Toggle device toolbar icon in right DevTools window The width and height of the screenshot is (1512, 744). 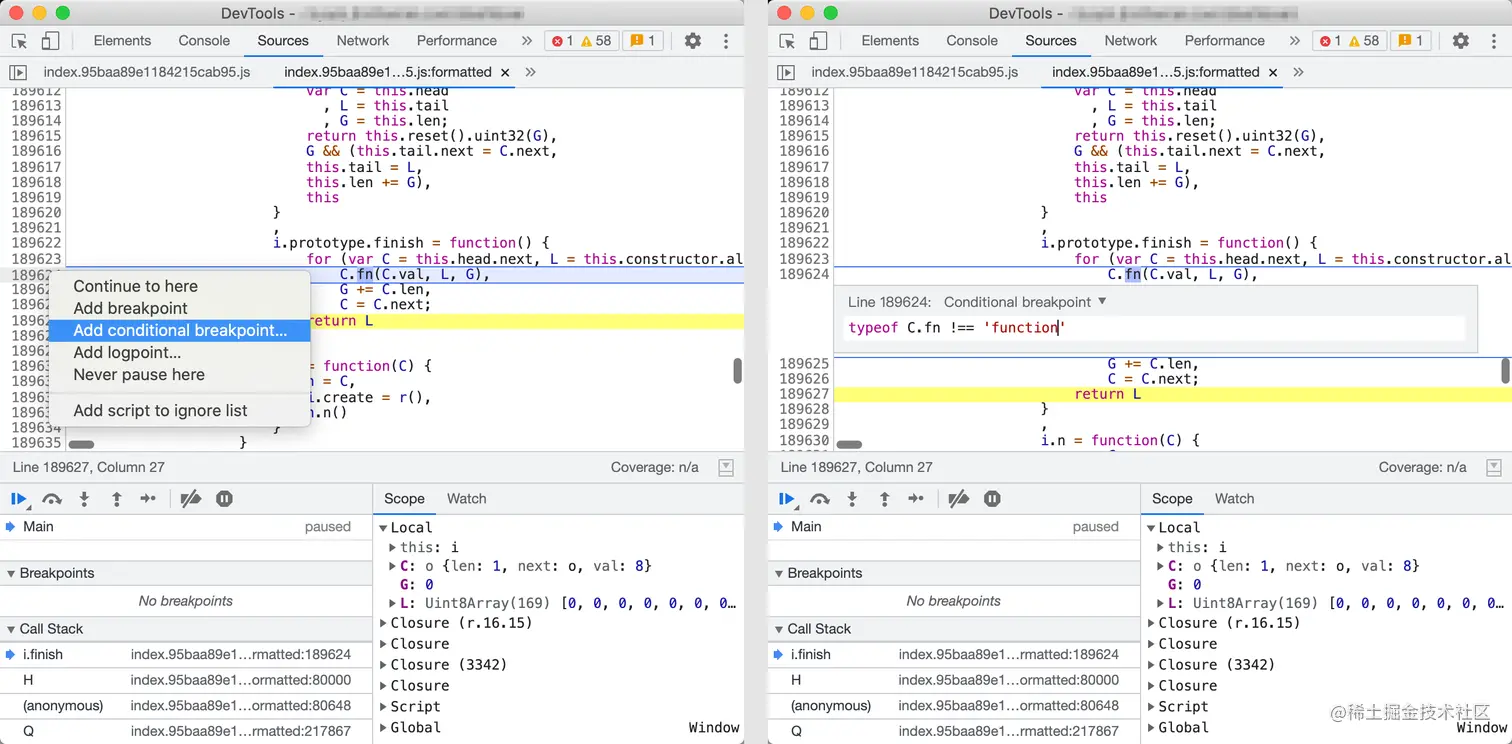(x=818, y=41)
